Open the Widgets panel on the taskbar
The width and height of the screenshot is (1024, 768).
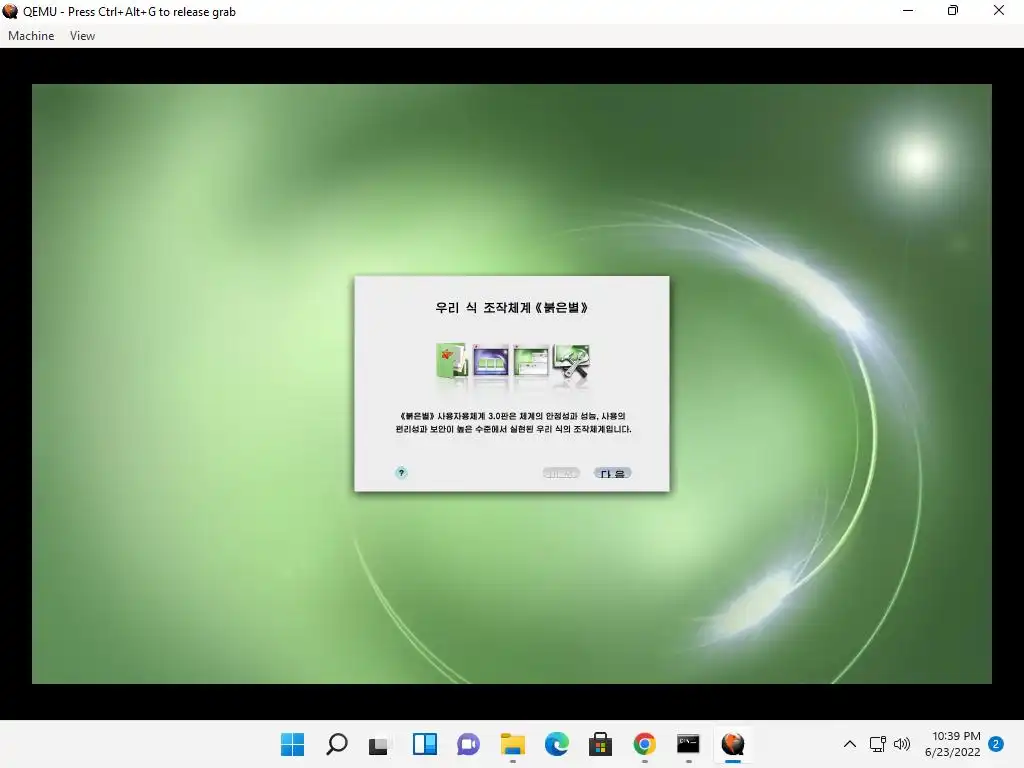424,744
